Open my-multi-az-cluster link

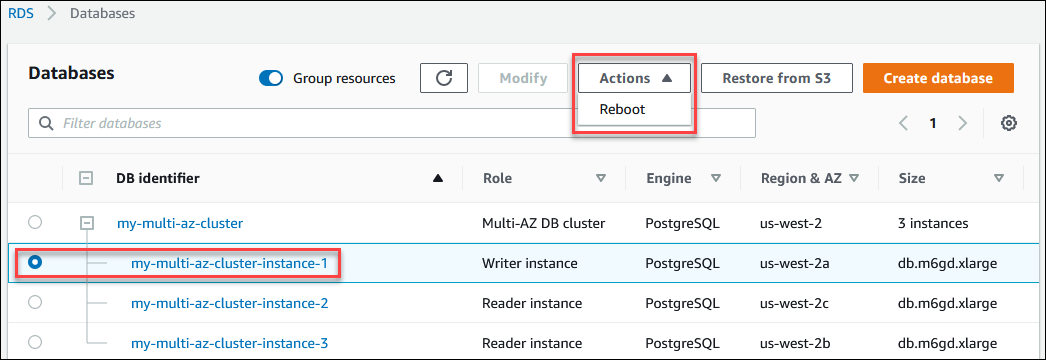click(179, 223)
